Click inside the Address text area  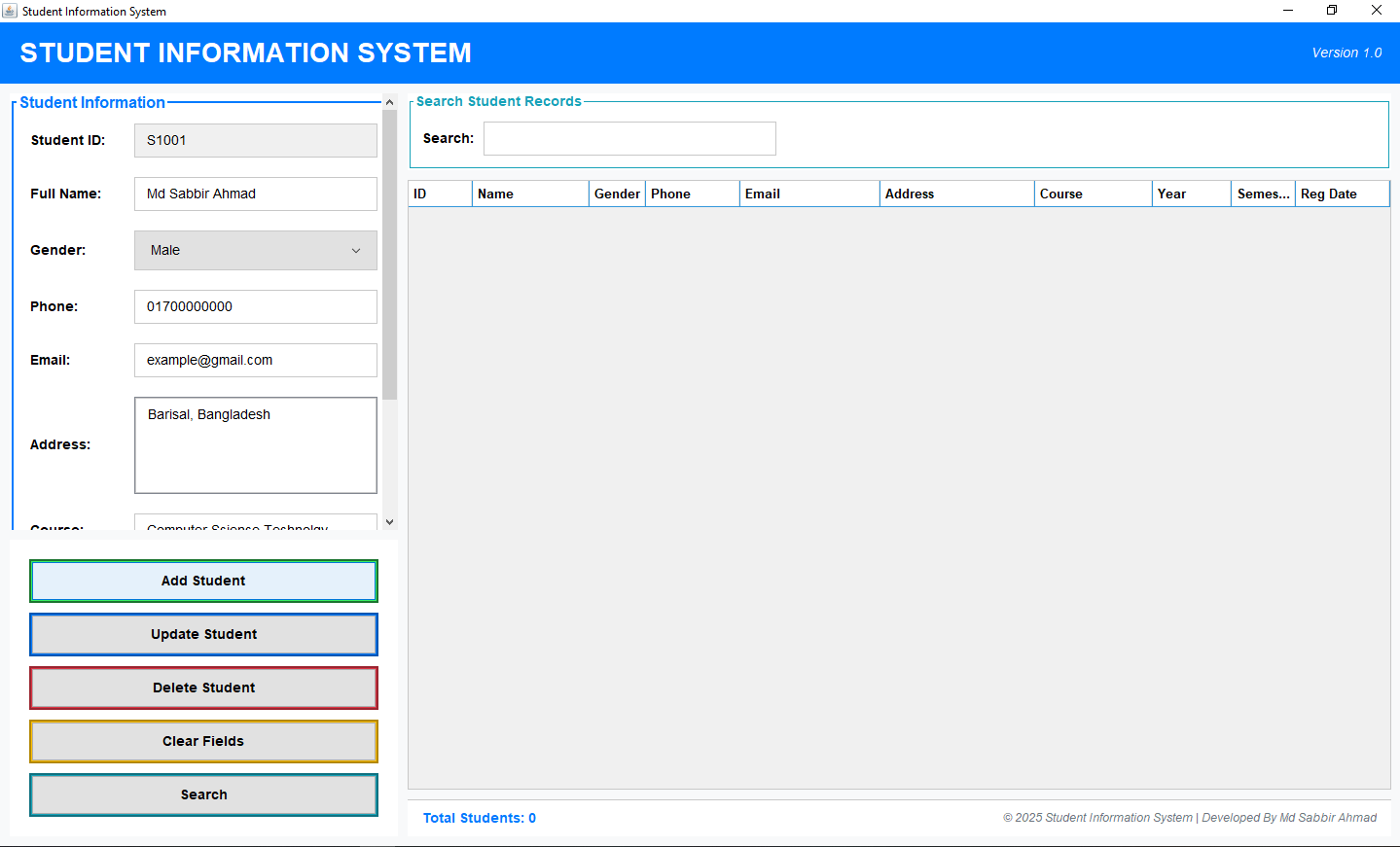coord(255,444)
